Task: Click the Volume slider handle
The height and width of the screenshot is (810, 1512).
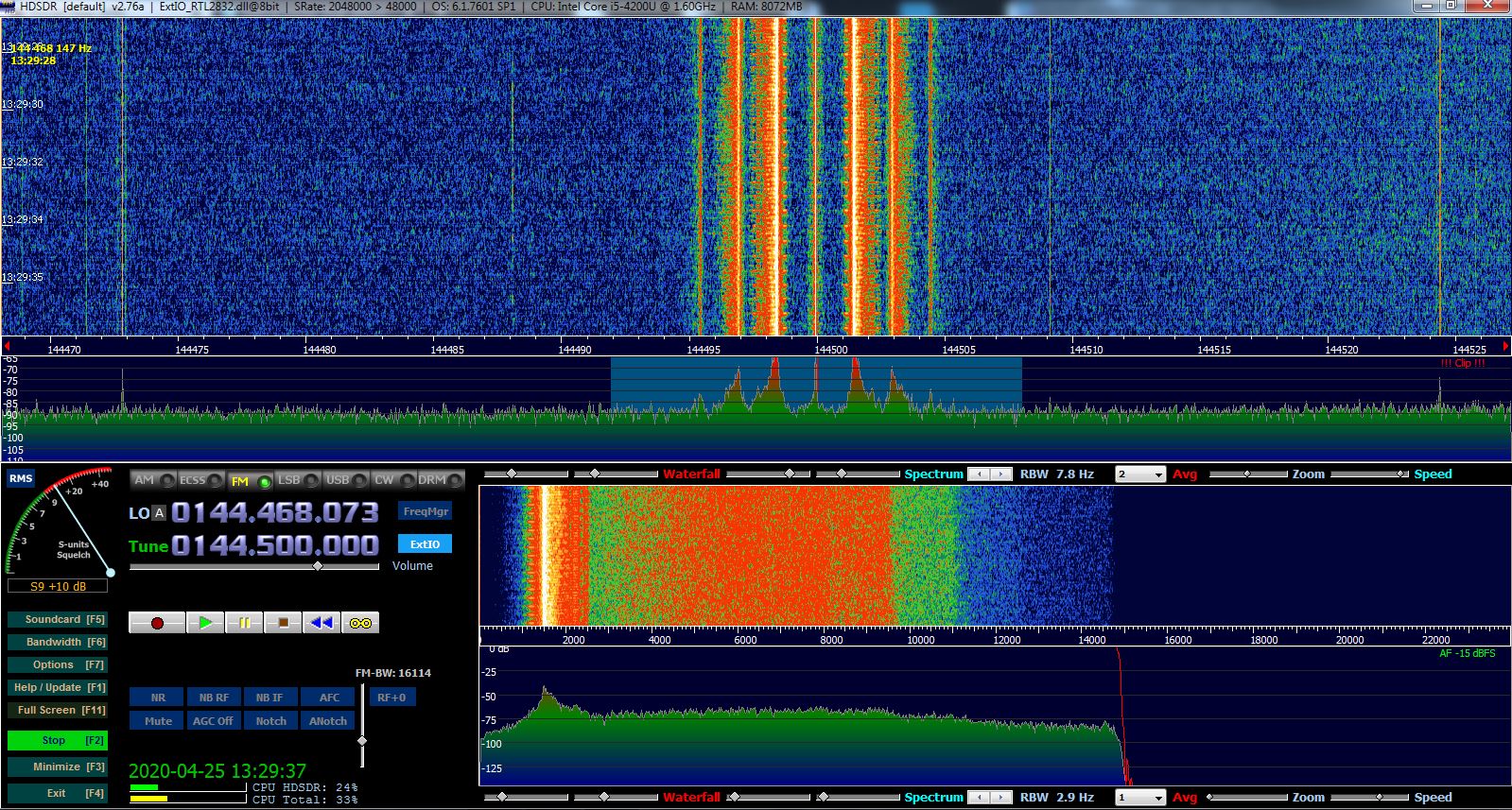Action: [x=318, y=566]
